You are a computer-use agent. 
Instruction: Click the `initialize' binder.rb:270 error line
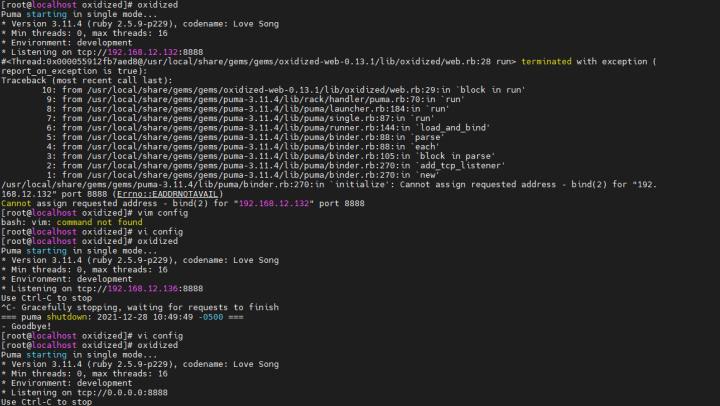[329, 189]
